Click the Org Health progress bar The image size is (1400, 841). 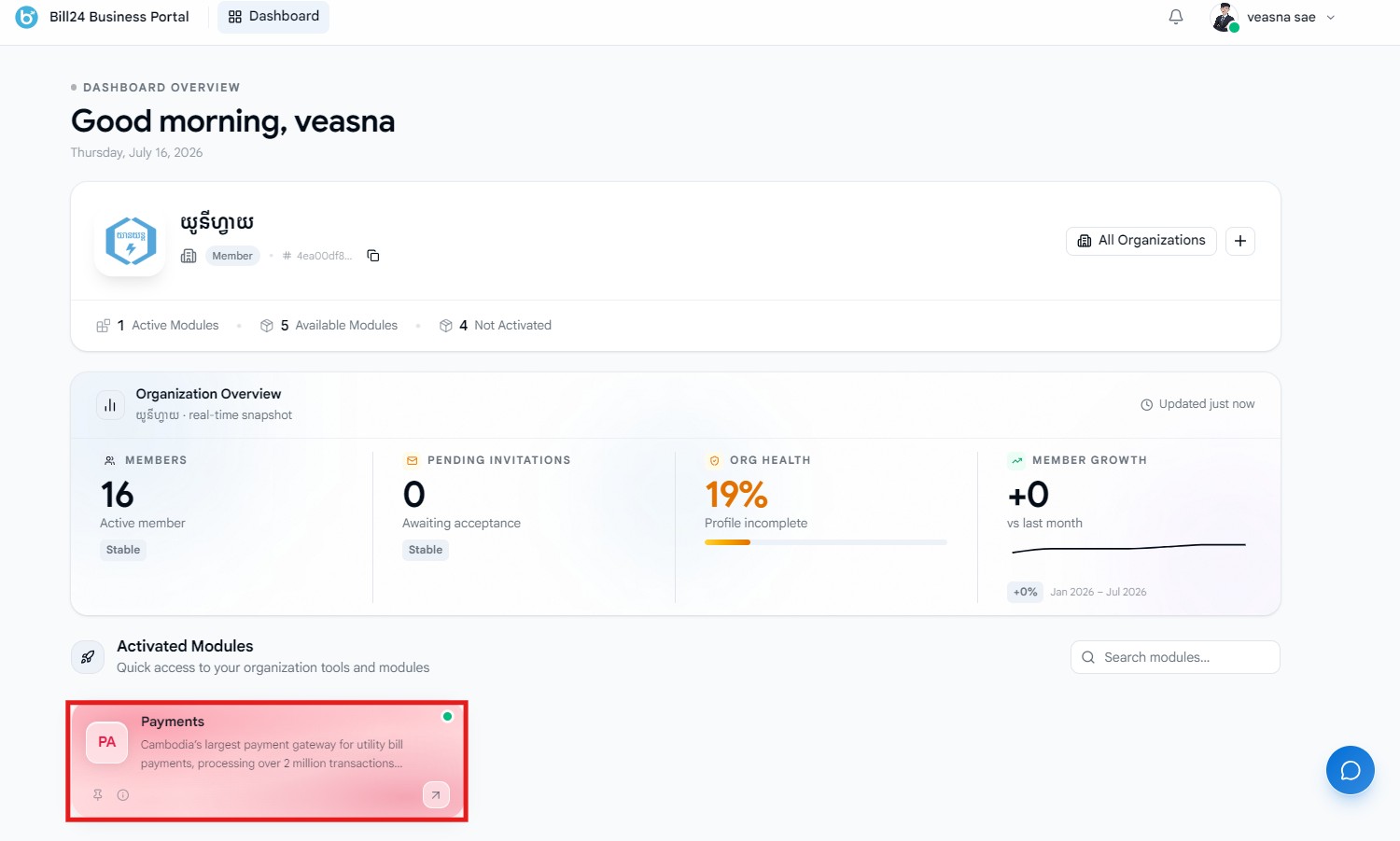826,542
